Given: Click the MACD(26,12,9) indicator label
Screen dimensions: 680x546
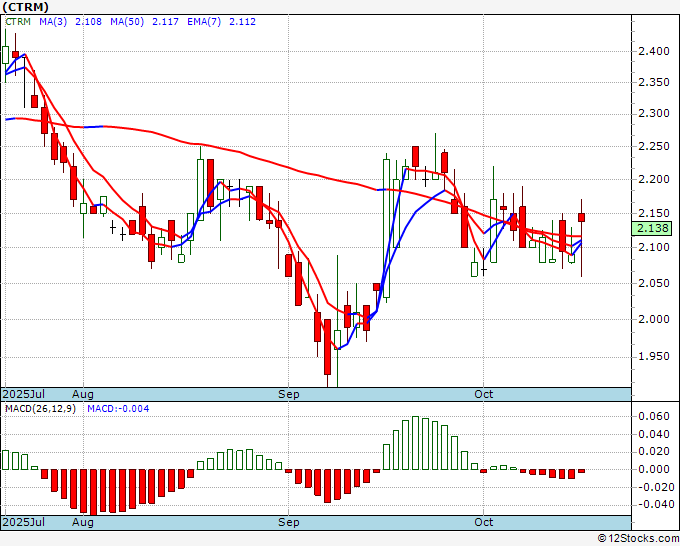Looking at the screenshot, I should pos(40,409).
